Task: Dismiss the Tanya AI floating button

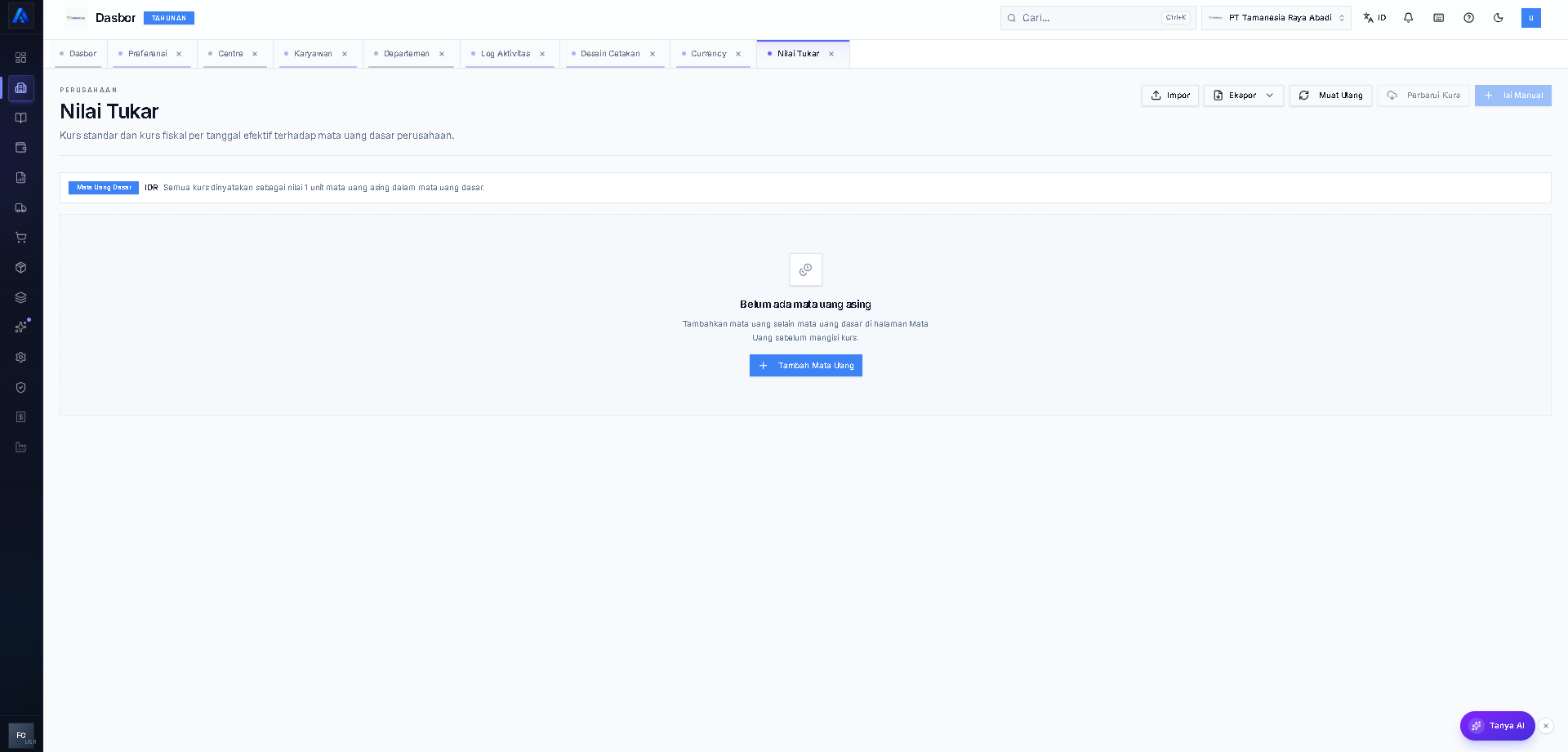Action: tap(1546, 726)
